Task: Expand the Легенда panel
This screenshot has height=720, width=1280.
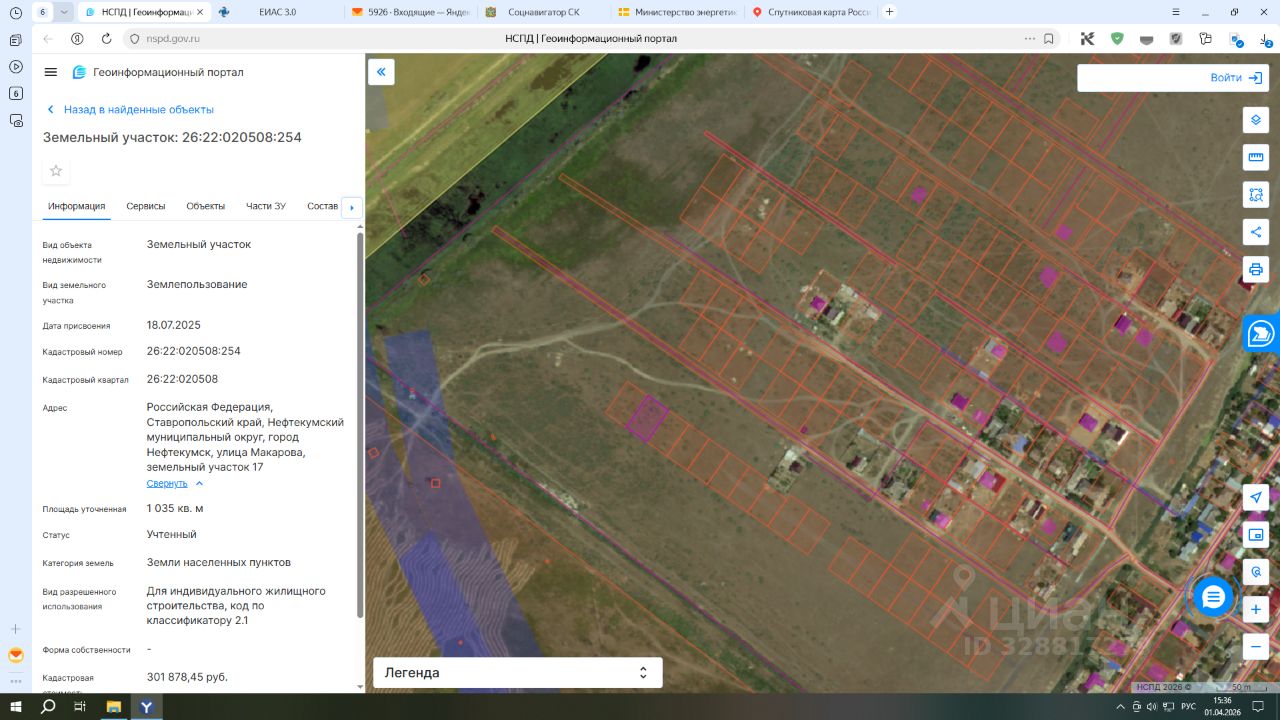Action: tap(517, 673)
